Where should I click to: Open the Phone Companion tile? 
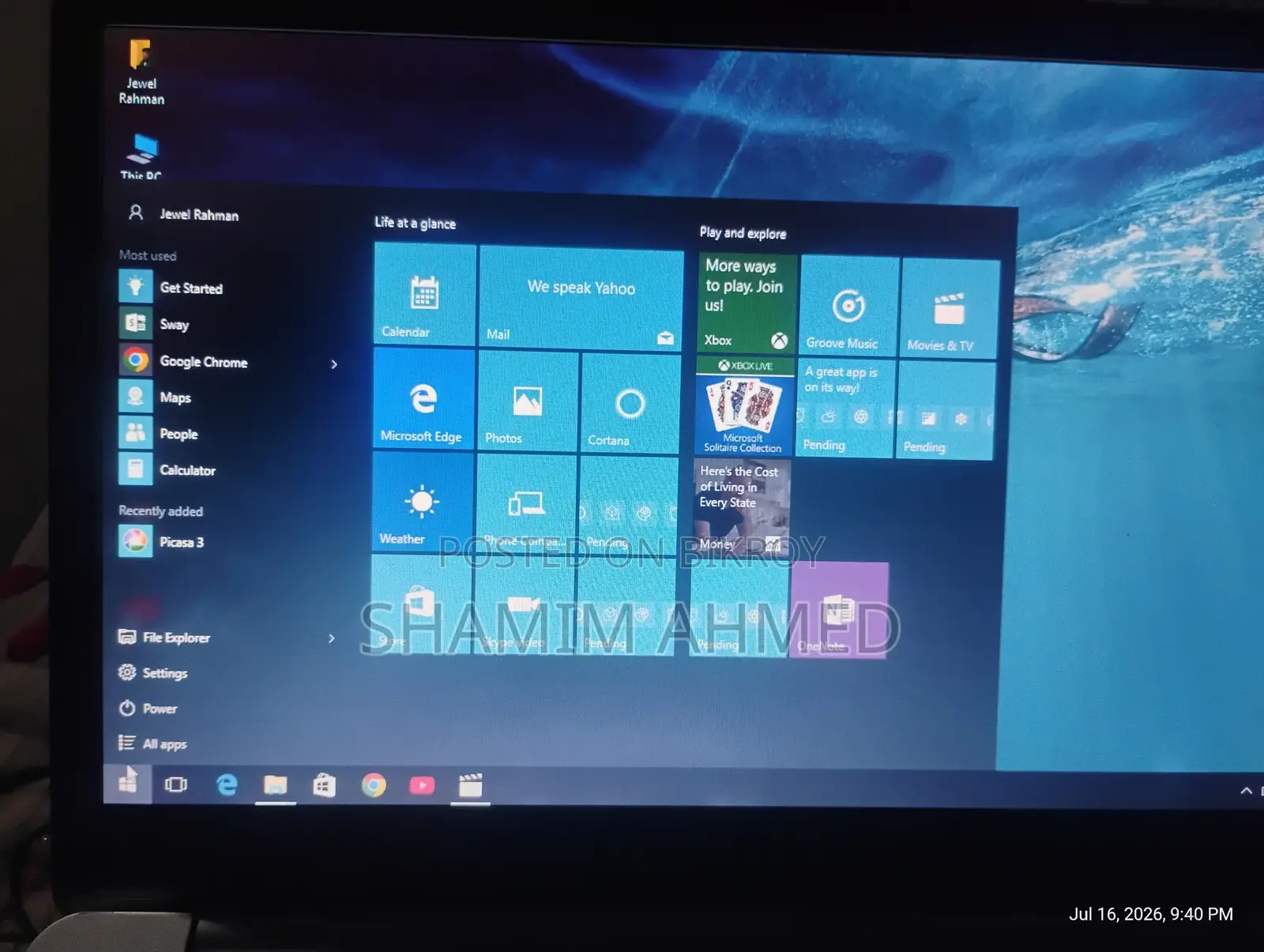[x=526, y=503]
